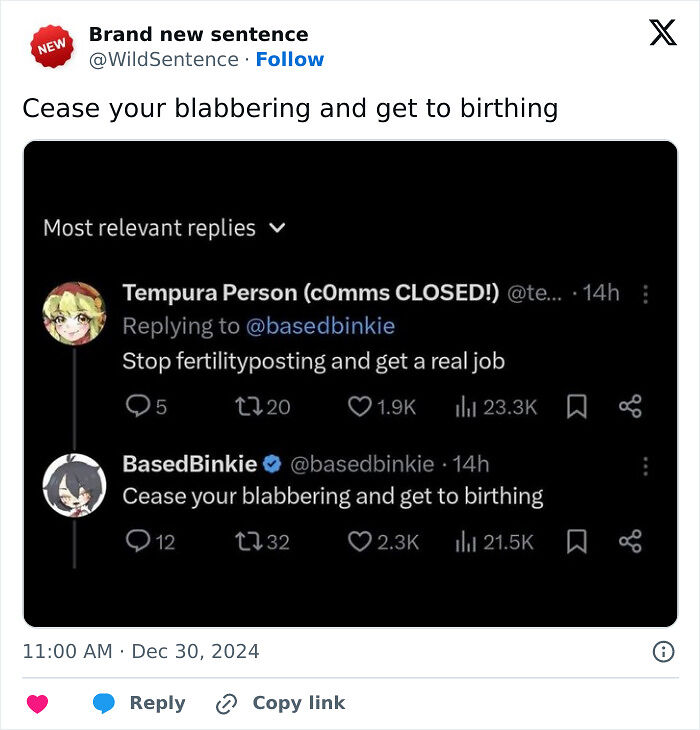Like the BasedBinkie reply
The image size is (700, 730).
click(359, 542)
